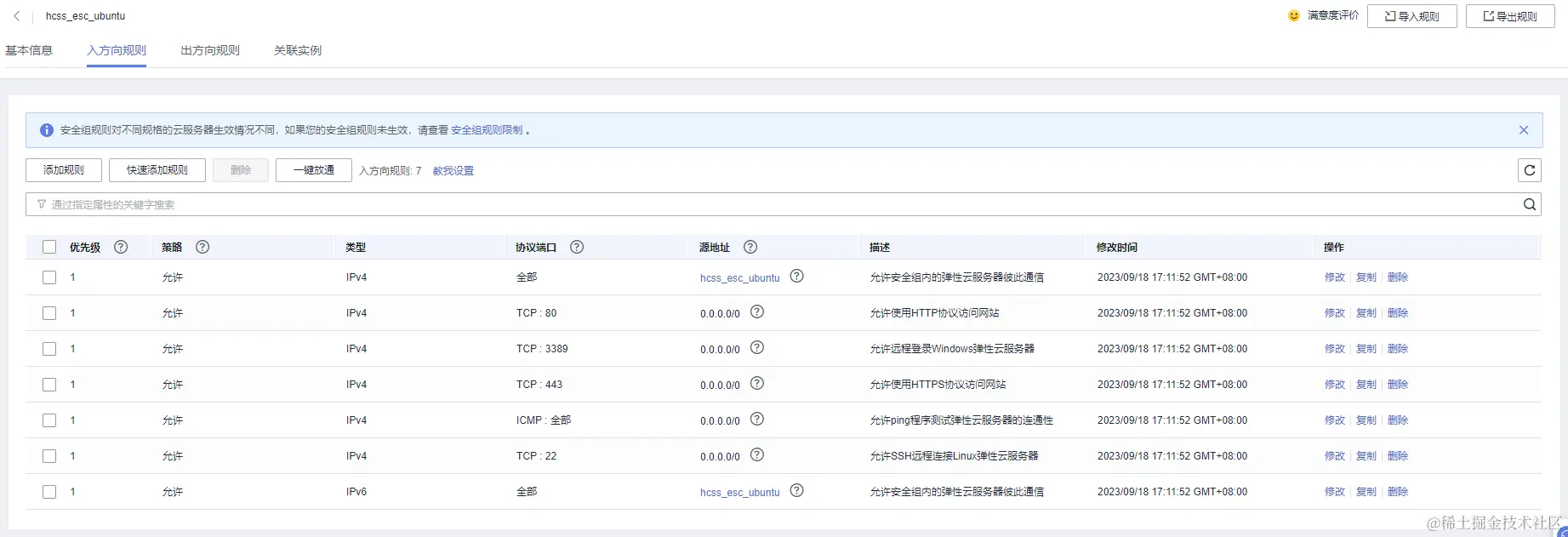Switch to the 基本信息 tab
Image resolution: width=1568 pixels, height=537 pixels.
(29, 50)
